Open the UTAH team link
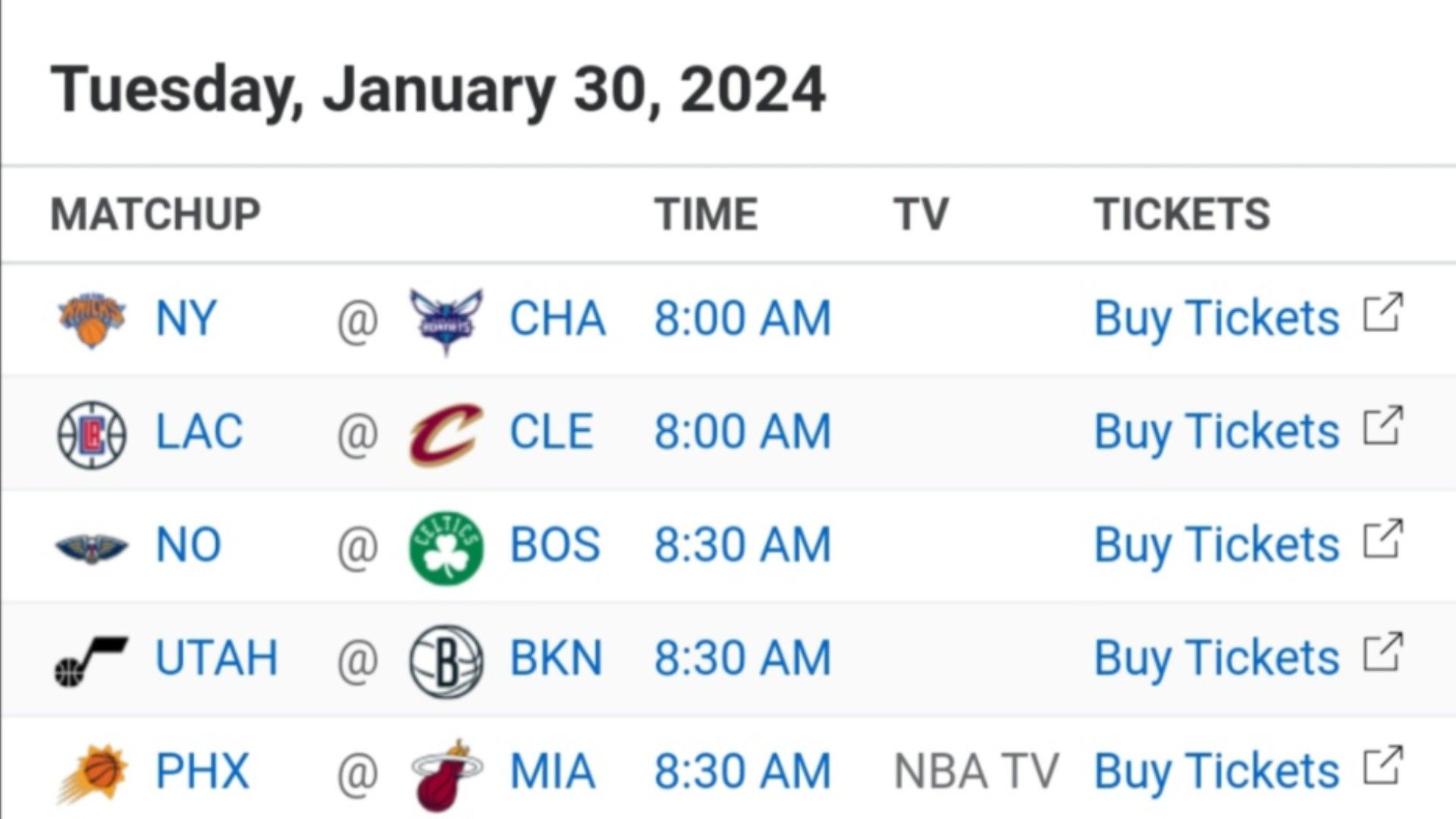Screen dimensions: 1456x819 point(217,658)
